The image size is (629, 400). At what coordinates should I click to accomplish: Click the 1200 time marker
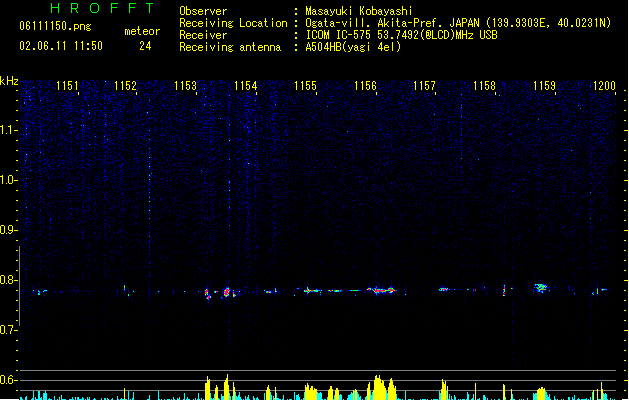(x=604, y=86)
